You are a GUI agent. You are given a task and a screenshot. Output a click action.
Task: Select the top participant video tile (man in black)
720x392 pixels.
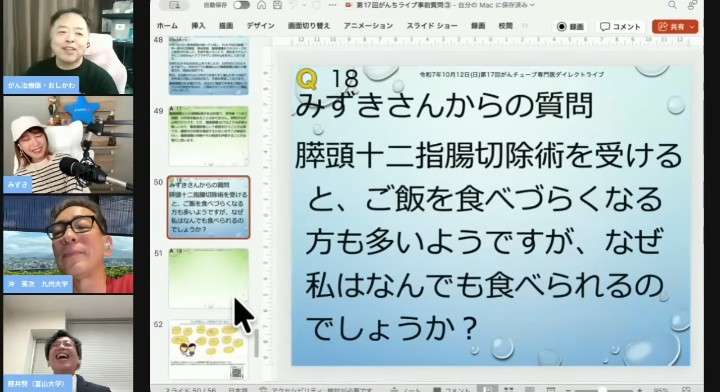click(68, 47)
